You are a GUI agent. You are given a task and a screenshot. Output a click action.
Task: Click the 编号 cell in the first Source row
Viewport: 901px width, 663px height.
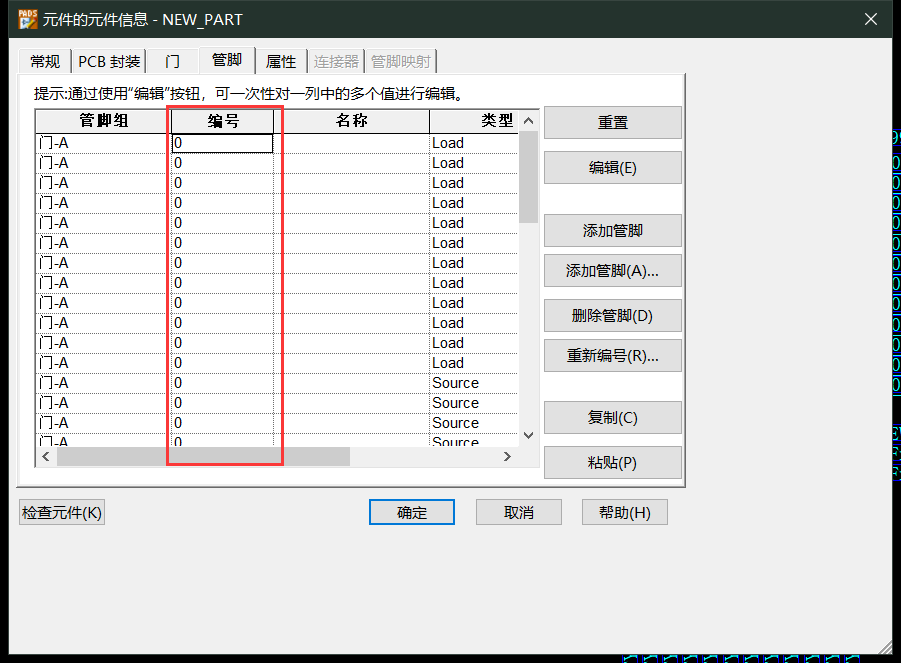point(222,383)
